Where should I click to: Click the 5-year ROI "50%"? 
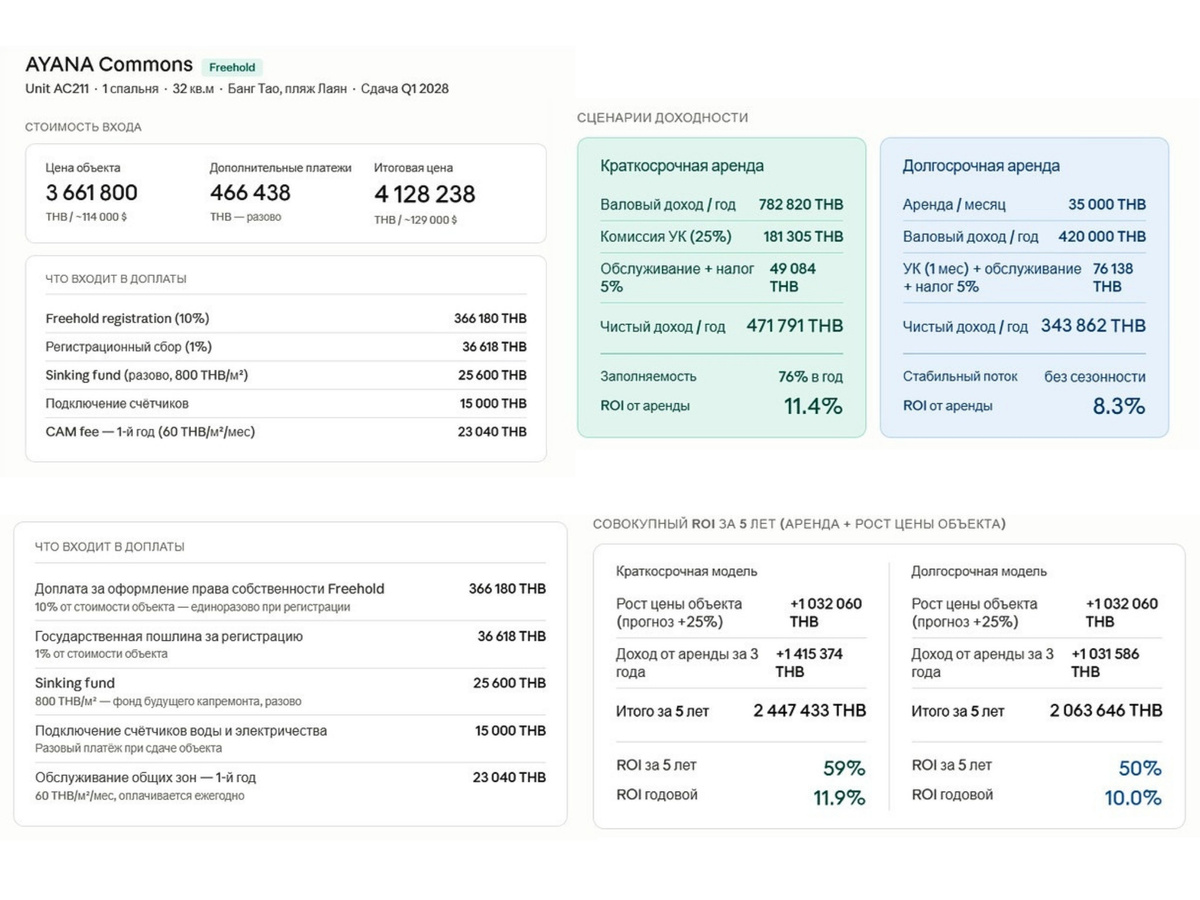pyautogui.click(x=1140, y=768)
